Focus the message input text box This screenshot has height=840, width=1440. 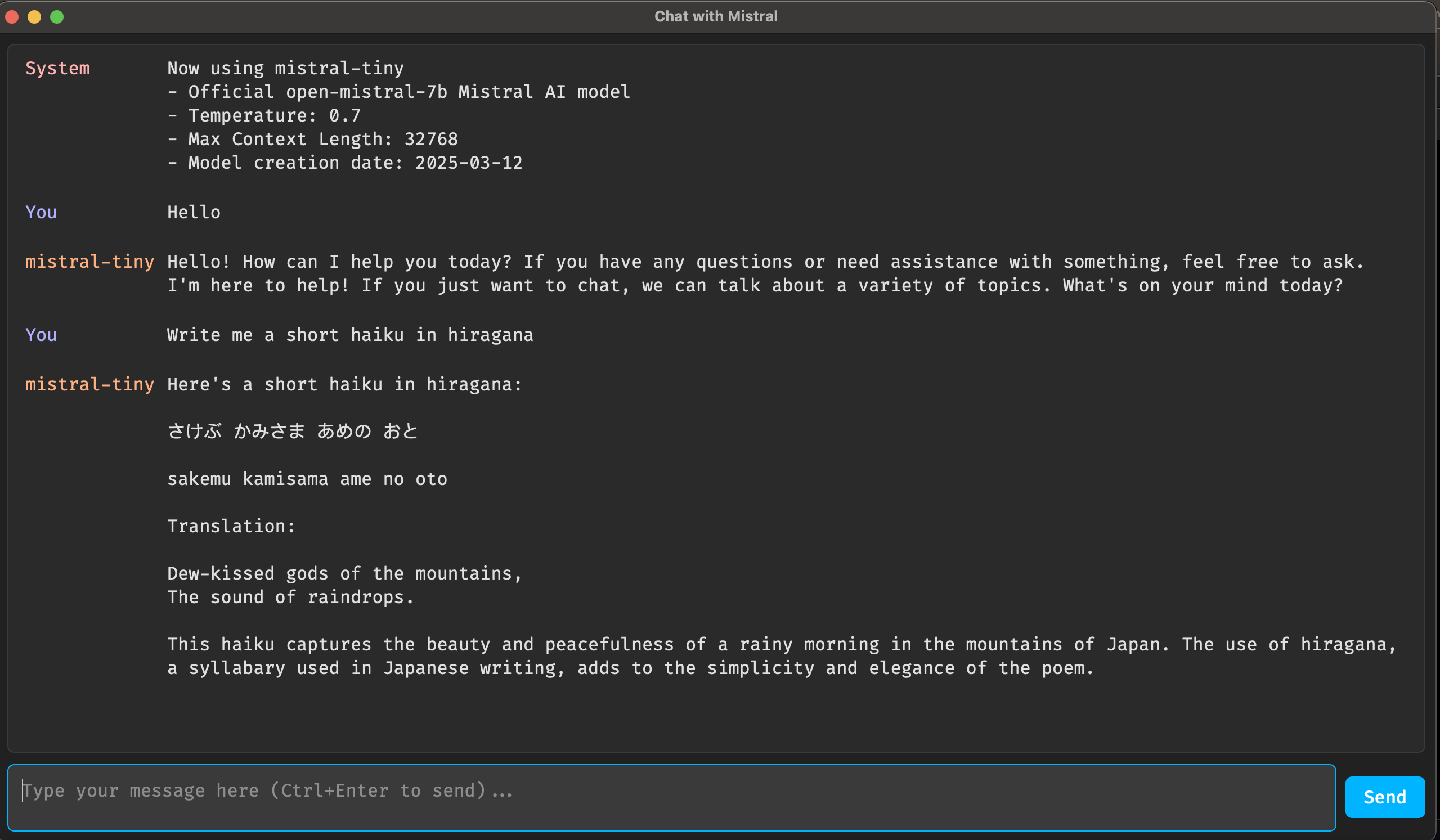pyautogui.click(x=671, y=797)
